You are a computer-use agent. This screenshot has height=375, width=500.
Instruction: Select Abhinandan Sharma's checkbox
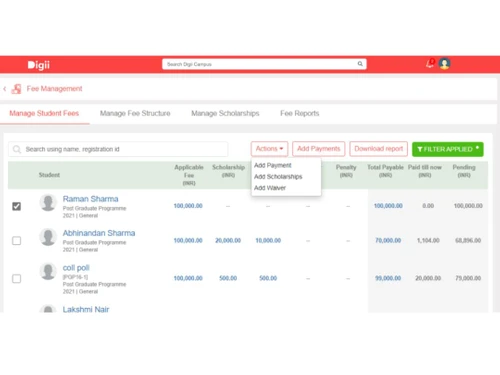pyautogui.click(x=16, y=241)
